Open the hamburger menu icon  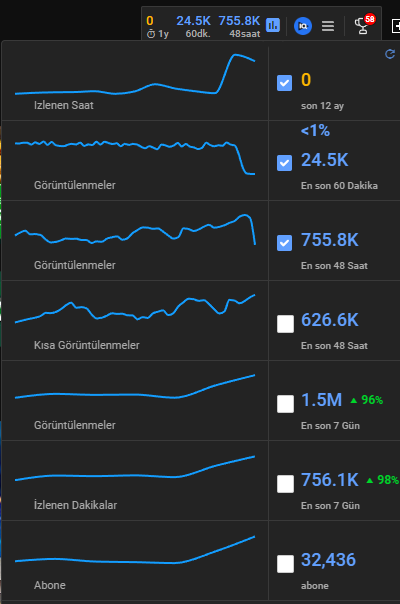[x=328, y=26]
